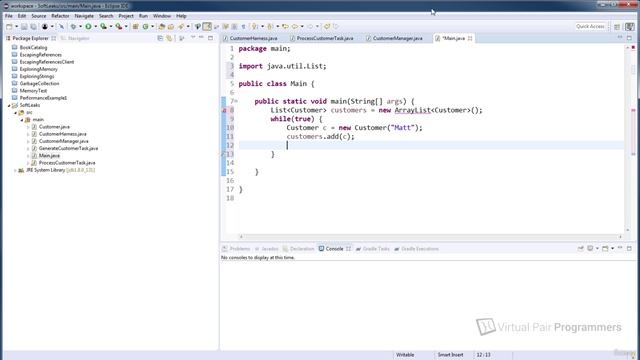Image resolution: width=640 pixels, height=360 pixels.
Task: Open the Run menu
Action: 143,16
